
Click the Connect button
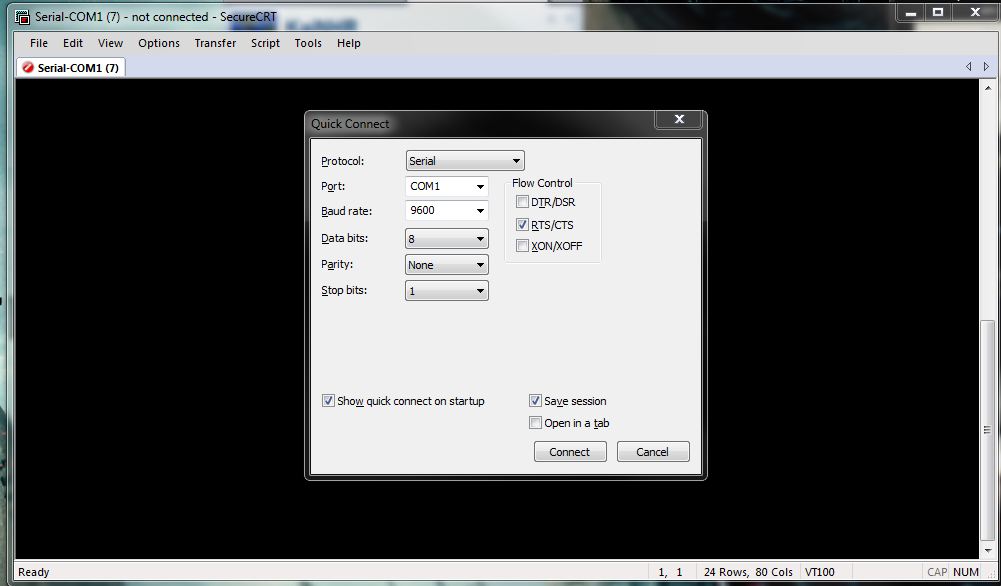570,451
